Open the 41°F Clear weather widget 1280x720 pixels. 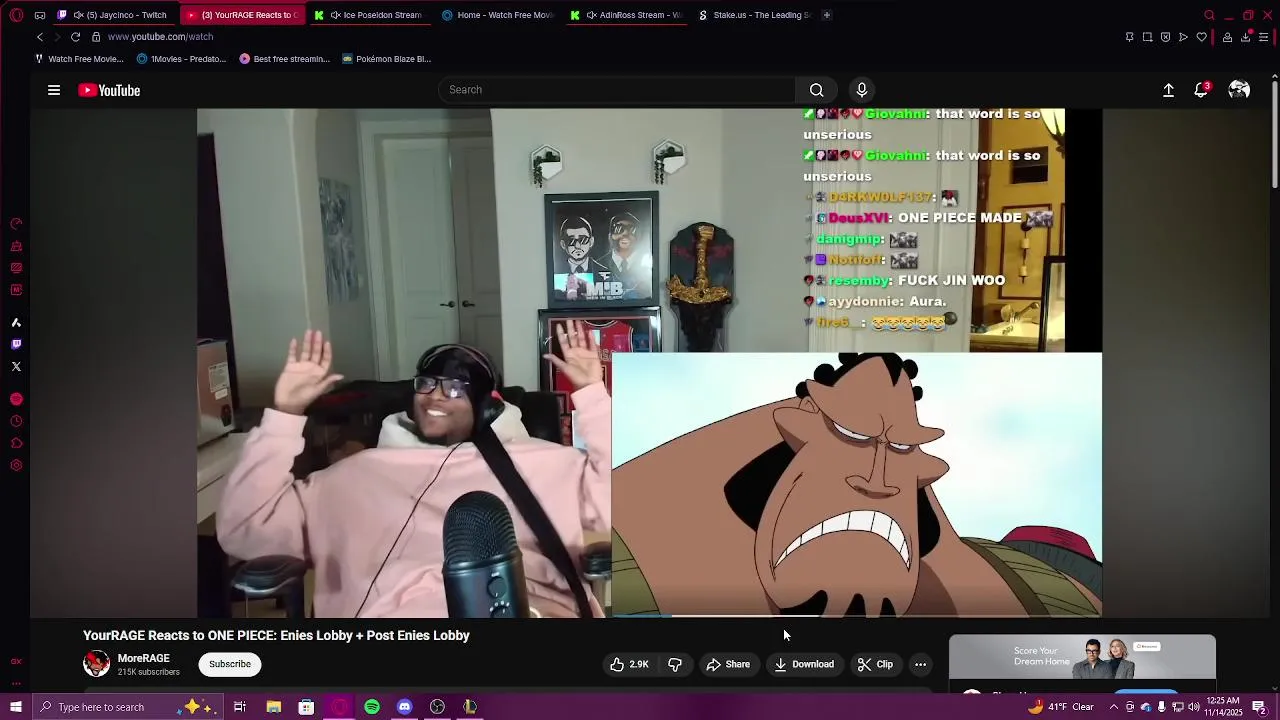[1060, 707]
